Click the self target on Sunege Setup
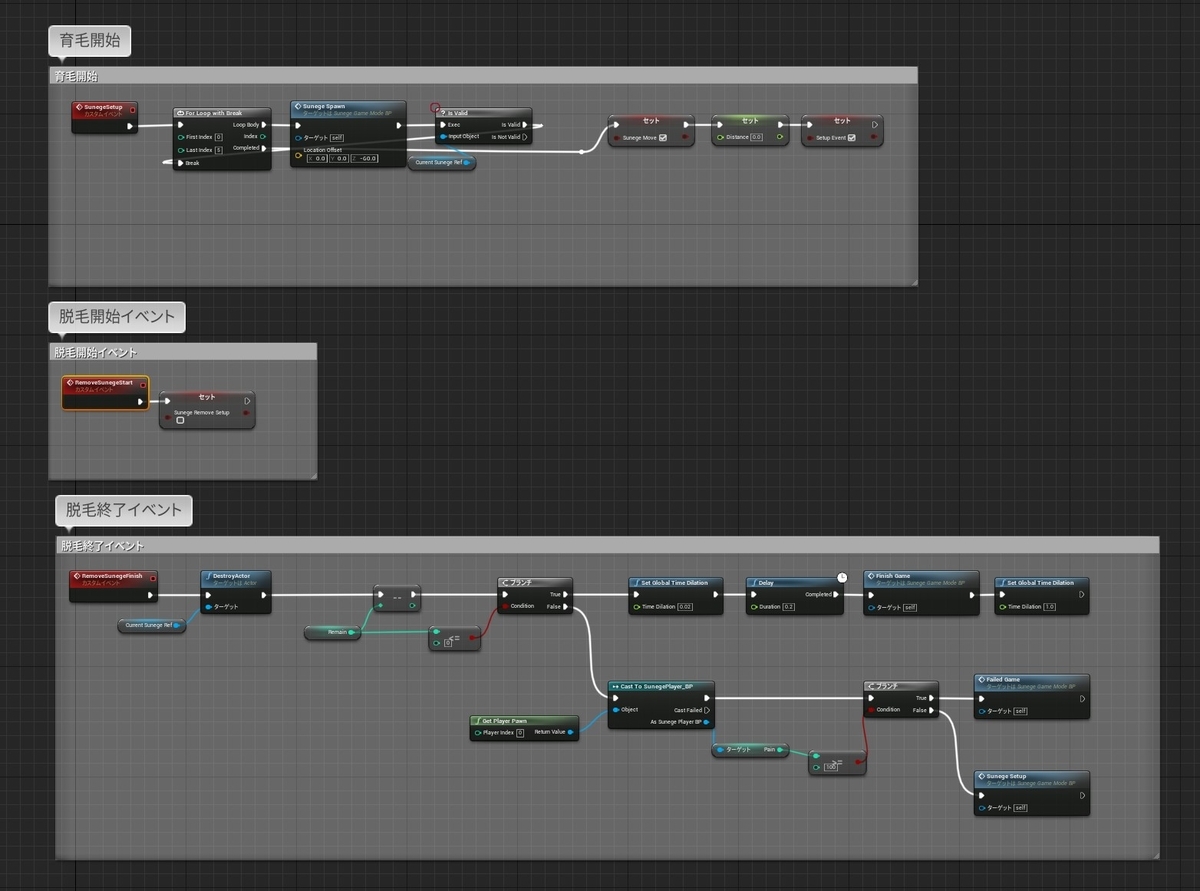The image size is (1200, 891). click(1020, 807)
